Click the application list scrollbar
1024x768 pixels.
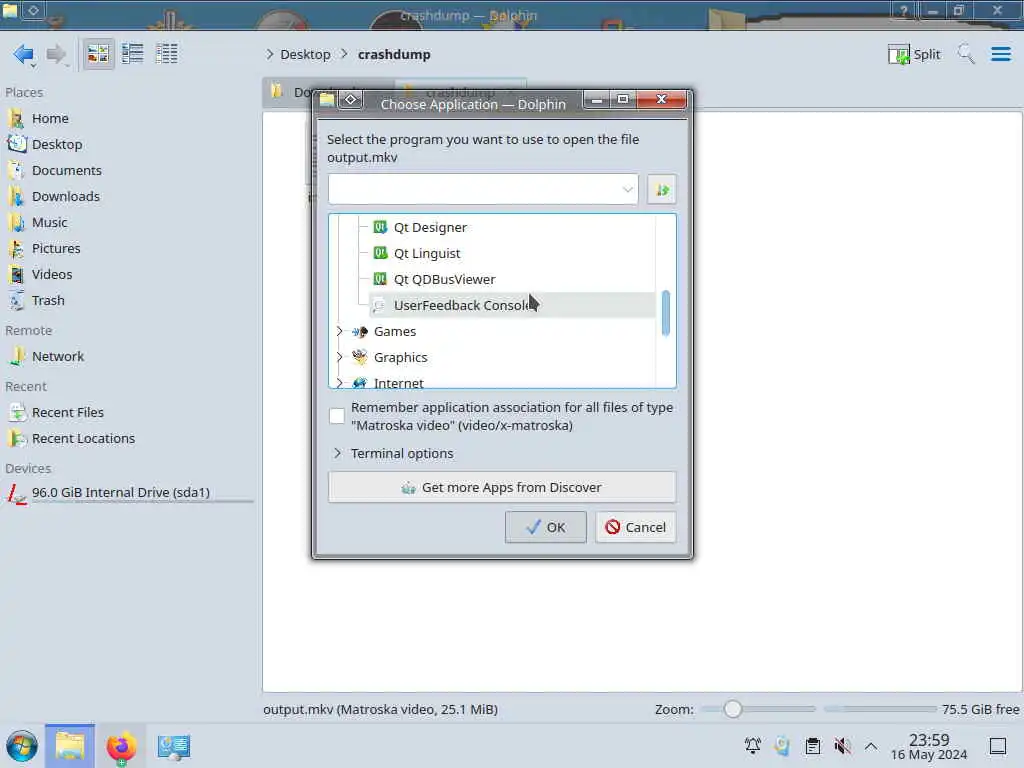(x=665, y=313)
